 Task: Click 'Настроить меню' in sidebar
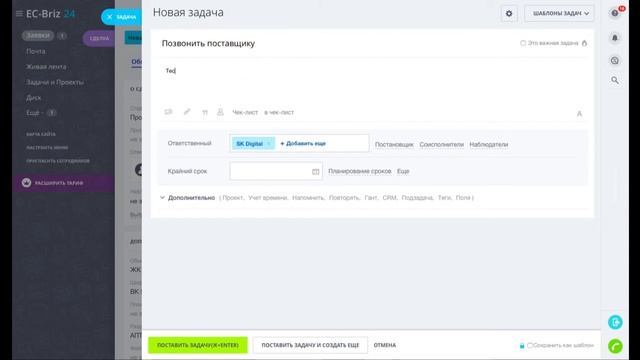click(47, 147)
